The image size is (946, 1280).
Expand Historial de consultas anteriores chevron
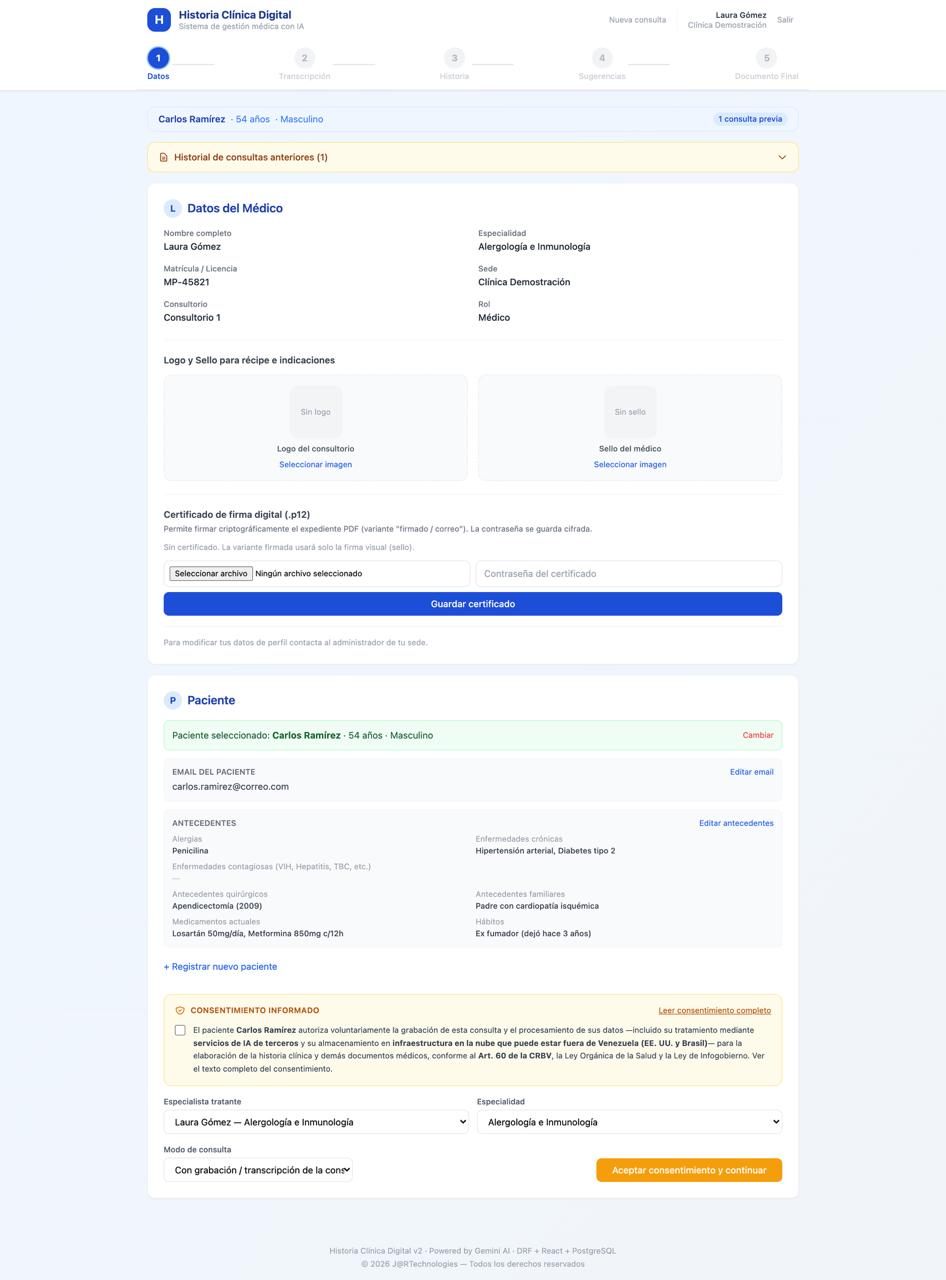point(782,157)
